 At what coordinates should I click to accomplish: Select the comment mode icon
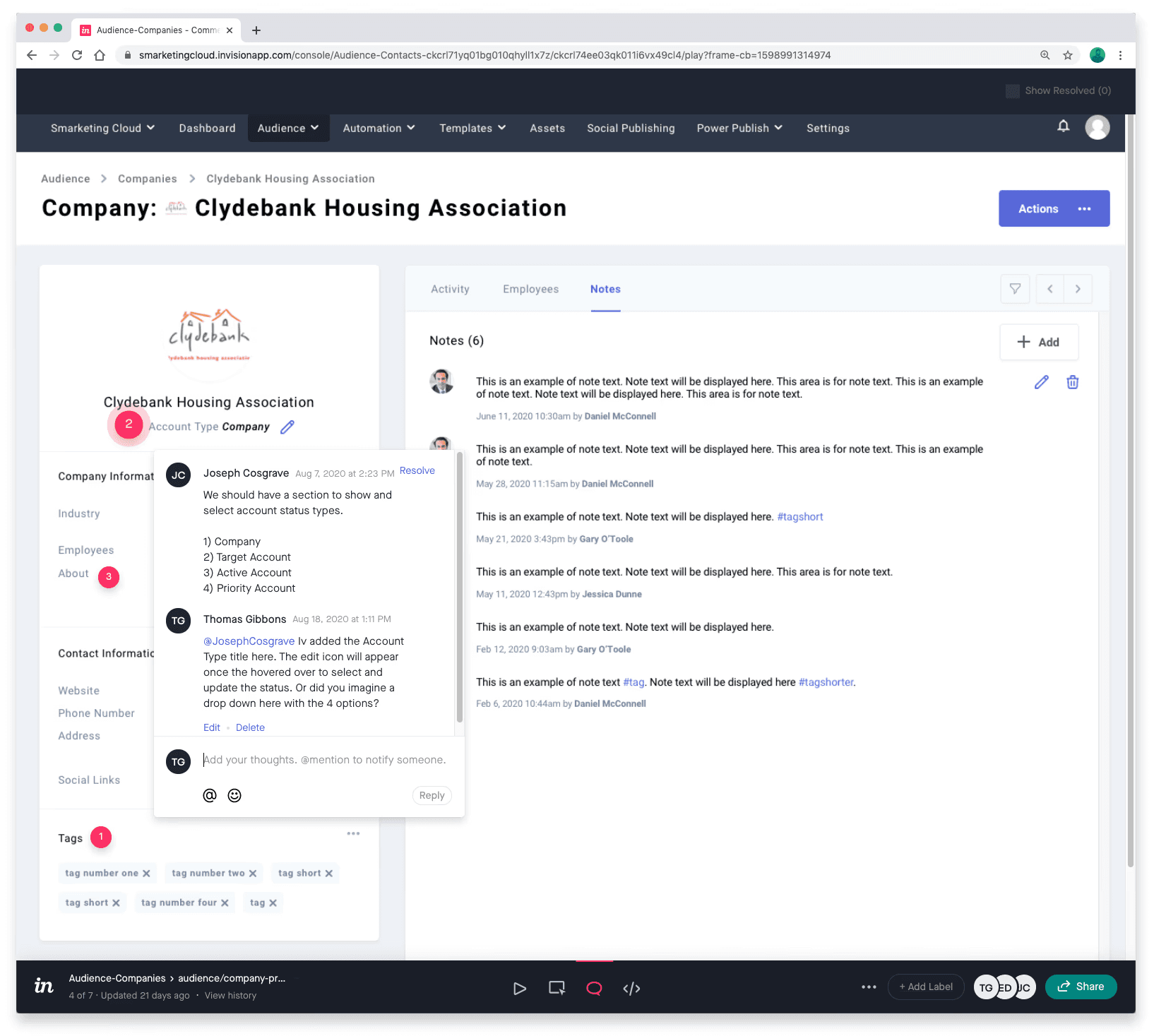point(595,989)
